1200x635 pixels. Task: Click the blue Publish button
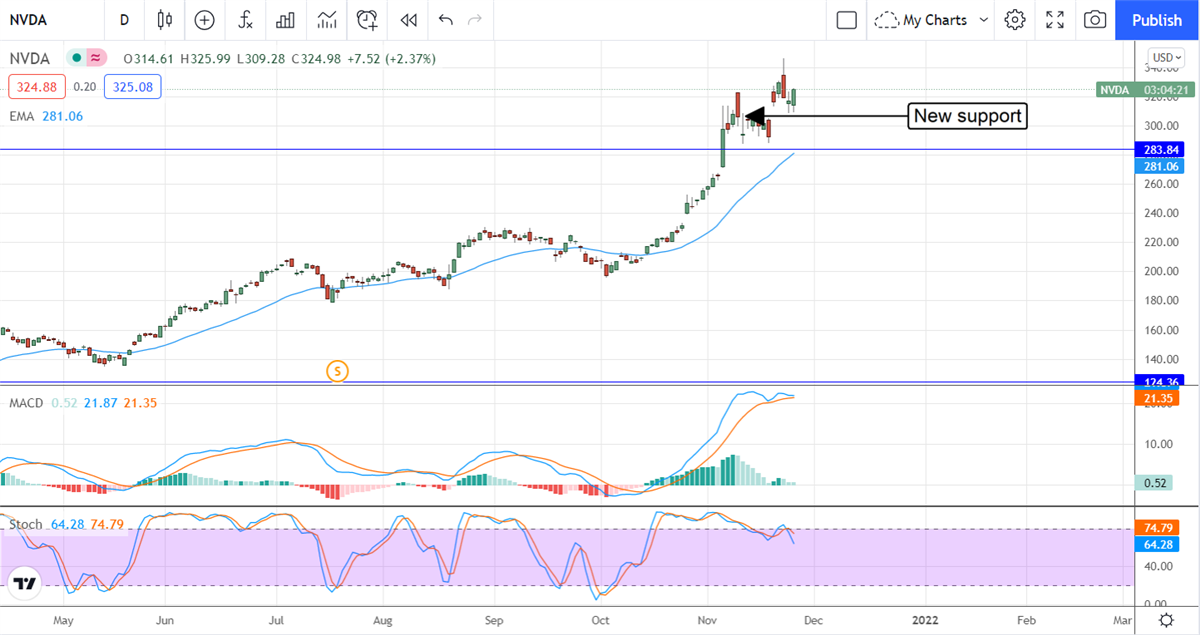coord(1157,20)
